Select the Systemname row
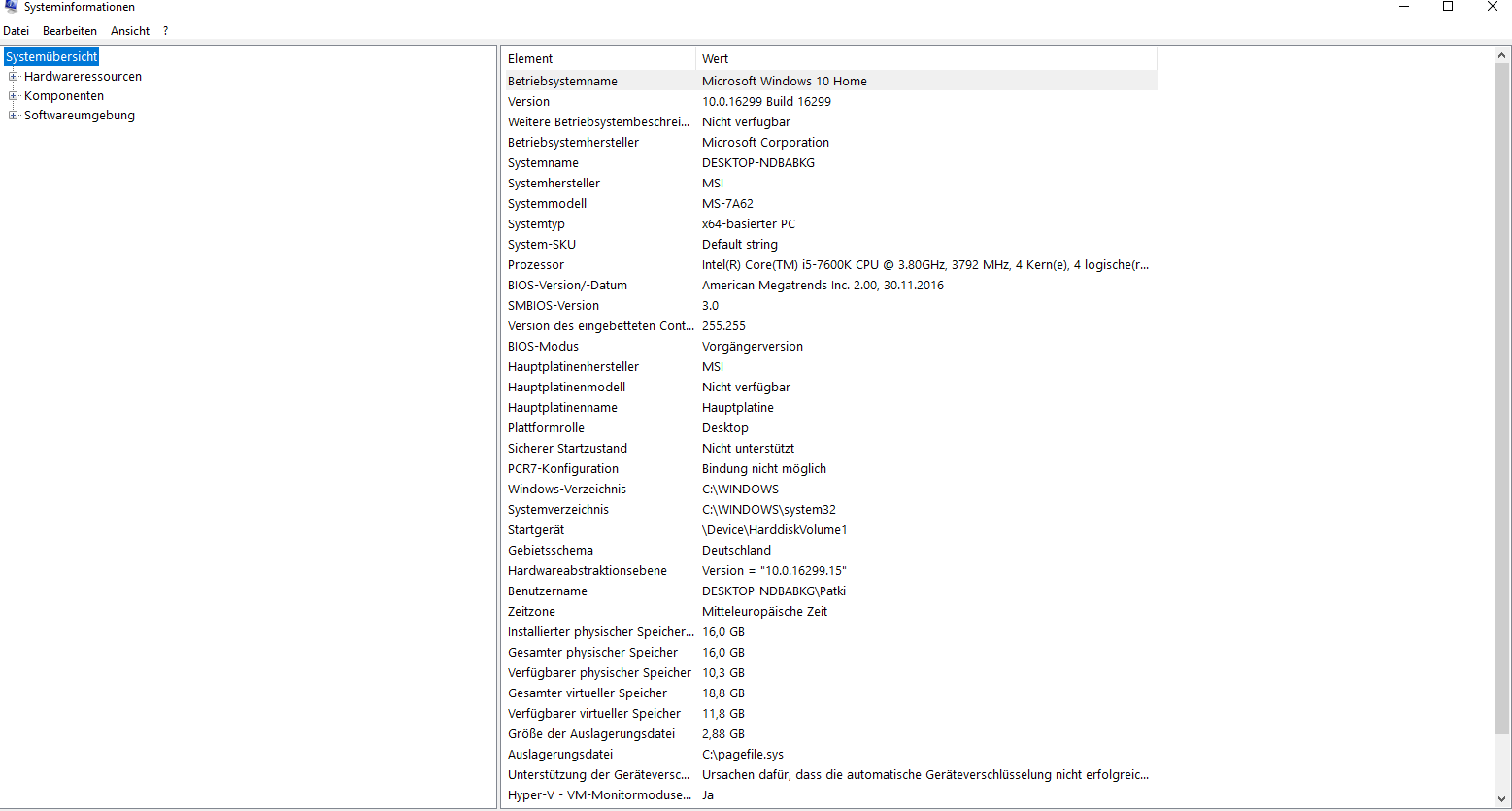The image size is (1512, 811). [829, 163]
